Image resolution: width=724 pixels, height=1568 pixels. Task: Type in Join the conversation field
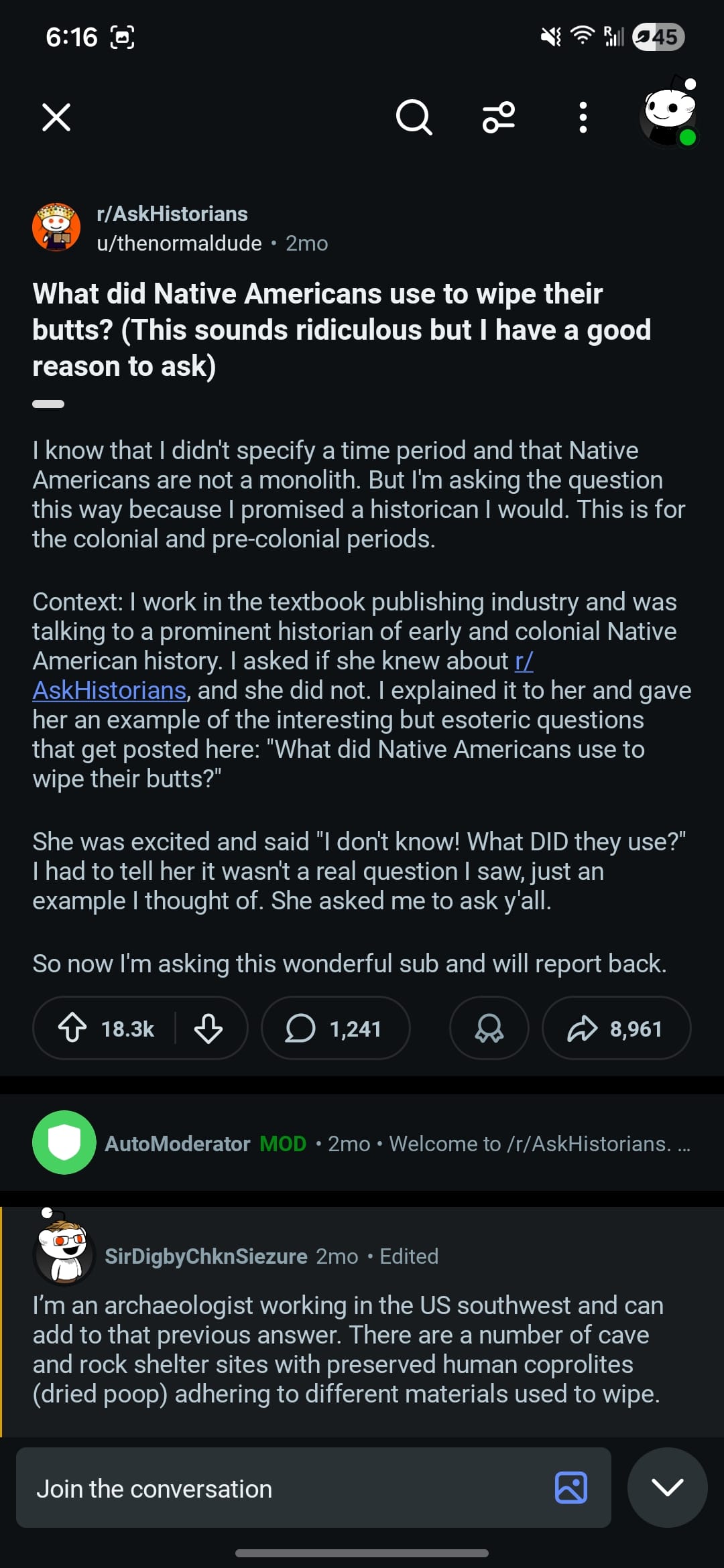pyautogui.click(x=282, y=1488)
